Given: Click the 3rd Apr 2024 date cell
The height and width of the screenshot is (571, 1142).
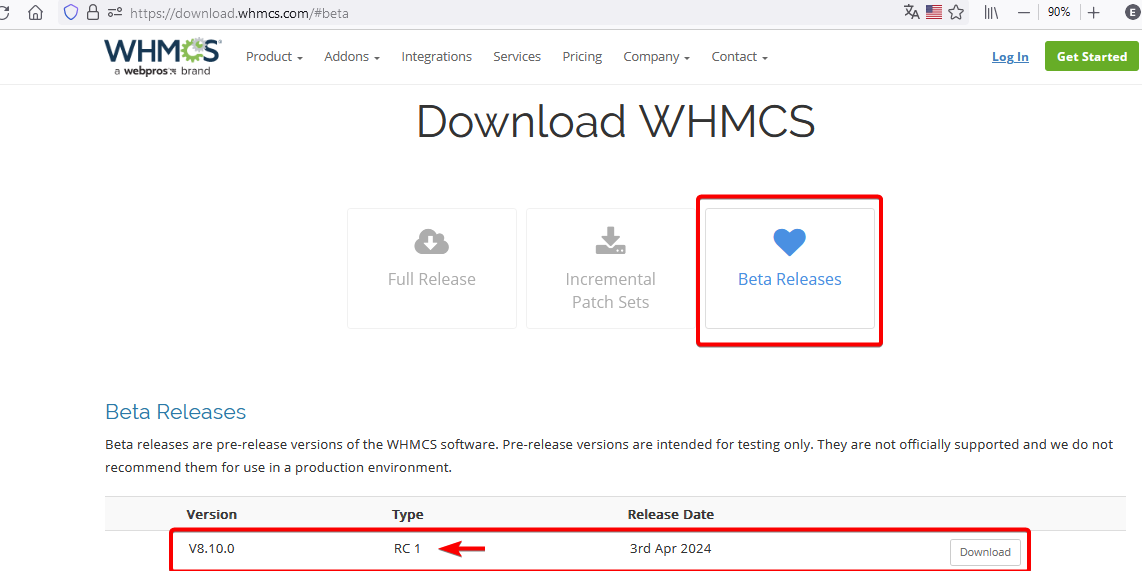Looking at the screenshot, I should [671, 548].
